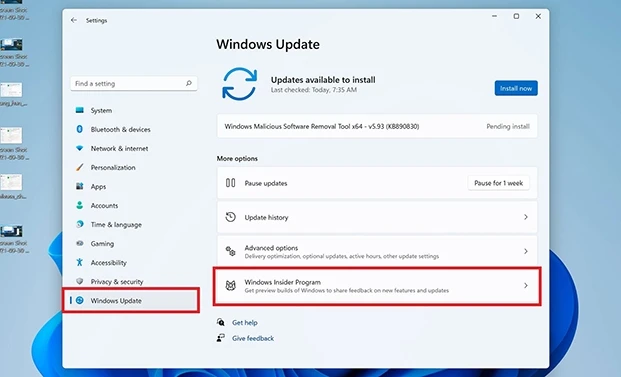
Task: Click the Pause updates label
Action: (x=266, y=183)
